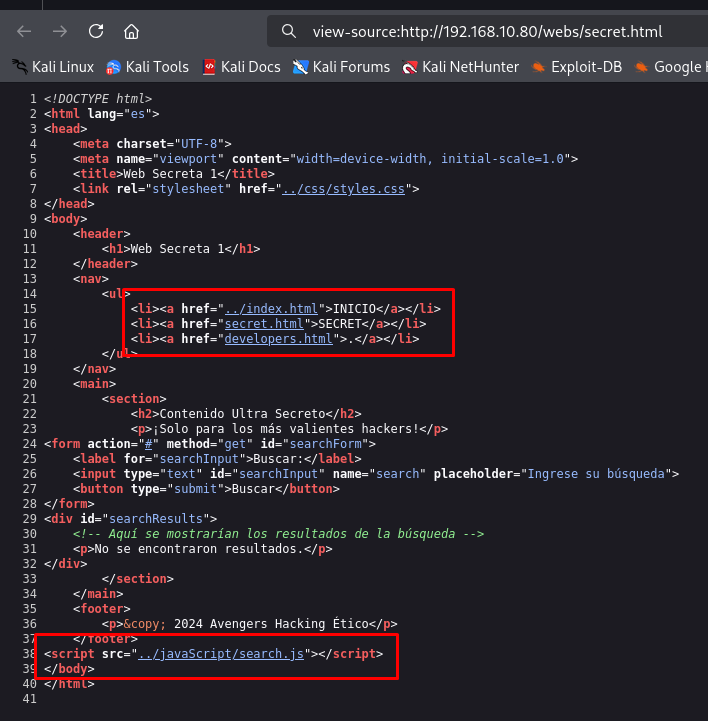708x721 pixels.
Task: Click the Kali Linux dragon bookmark icon
Action: (x=20, y=67)
